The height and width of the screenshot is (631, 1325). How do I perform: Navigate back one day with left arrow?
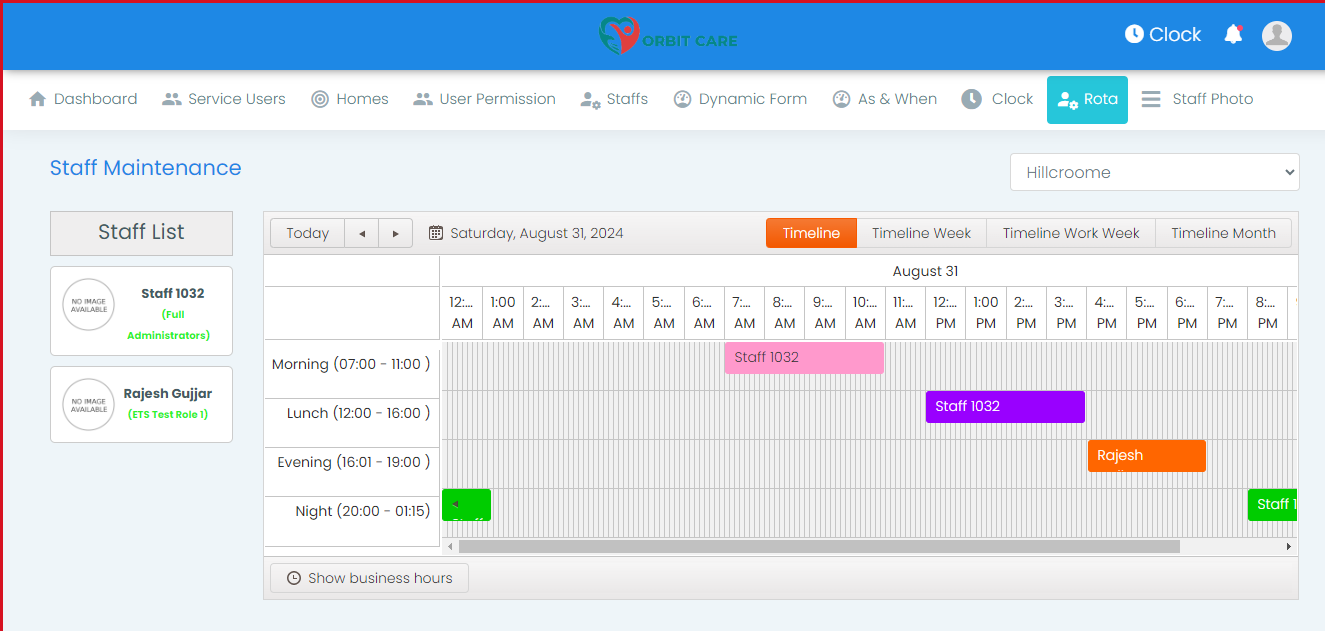pos(362,232)
